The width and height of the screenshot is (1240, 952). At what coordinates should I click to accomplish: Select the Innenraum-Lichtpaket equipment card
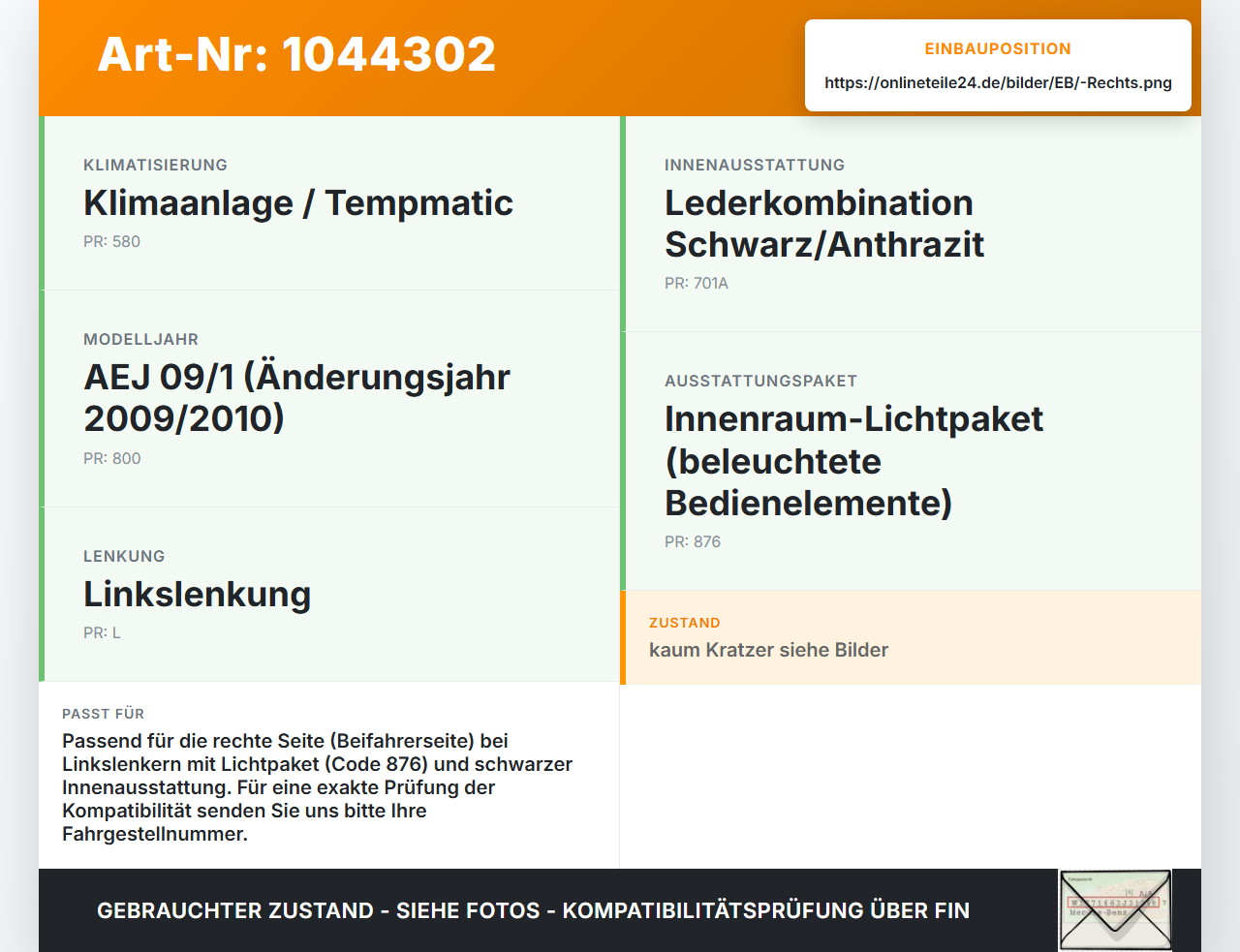[911, 461]
